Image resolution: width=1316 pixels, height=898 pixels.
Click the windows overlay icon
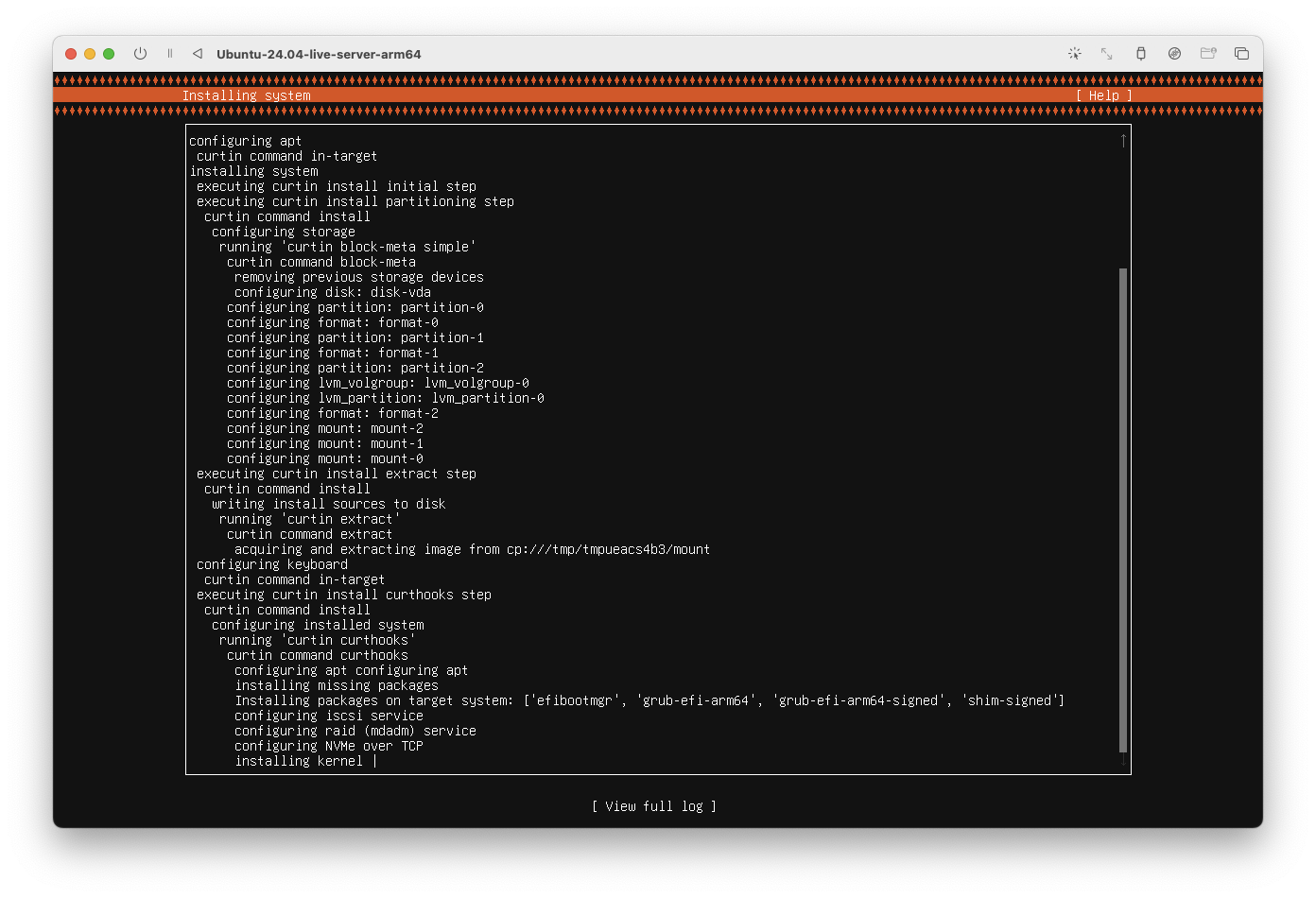click(x=1242, y=54)
